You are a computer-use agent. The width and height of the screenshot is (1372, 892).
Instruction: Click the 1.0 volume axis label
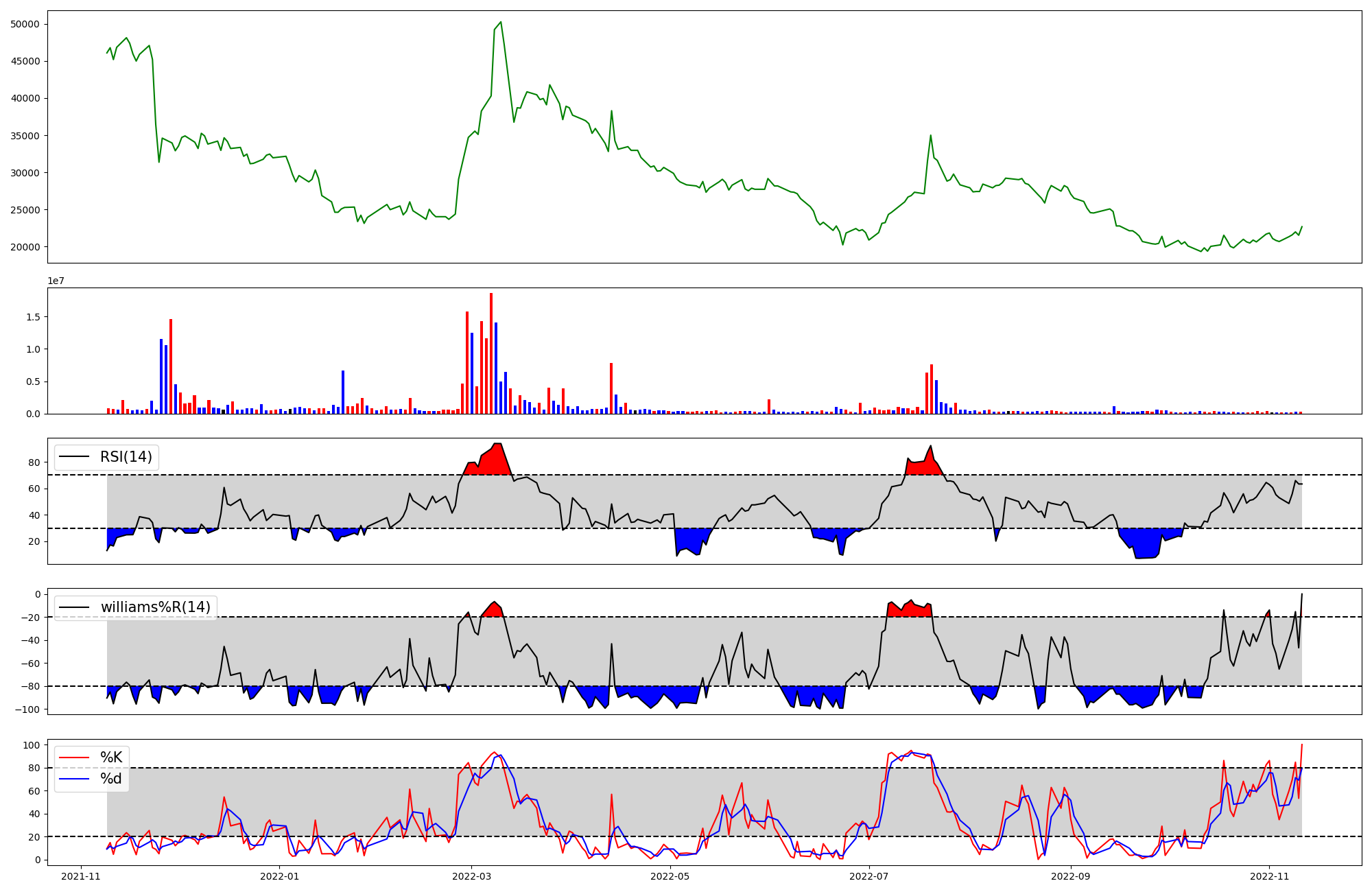[x=33, y=349]
